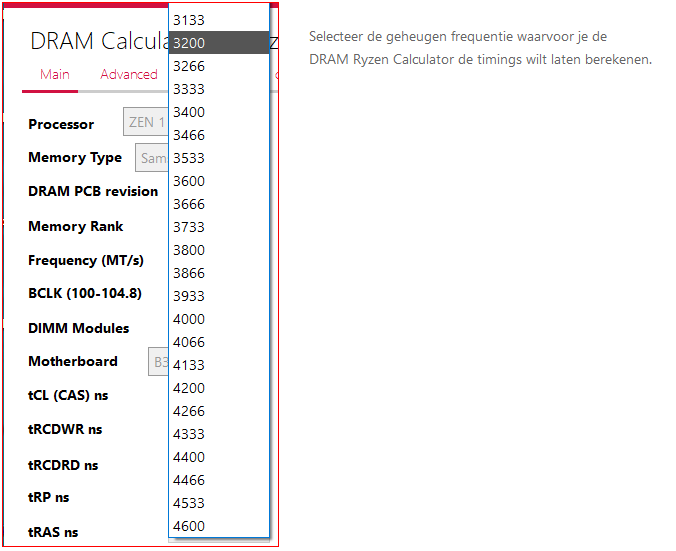Pick 3333 MT/s option
This screenshot has height=551, width=676.
(219, 89)
